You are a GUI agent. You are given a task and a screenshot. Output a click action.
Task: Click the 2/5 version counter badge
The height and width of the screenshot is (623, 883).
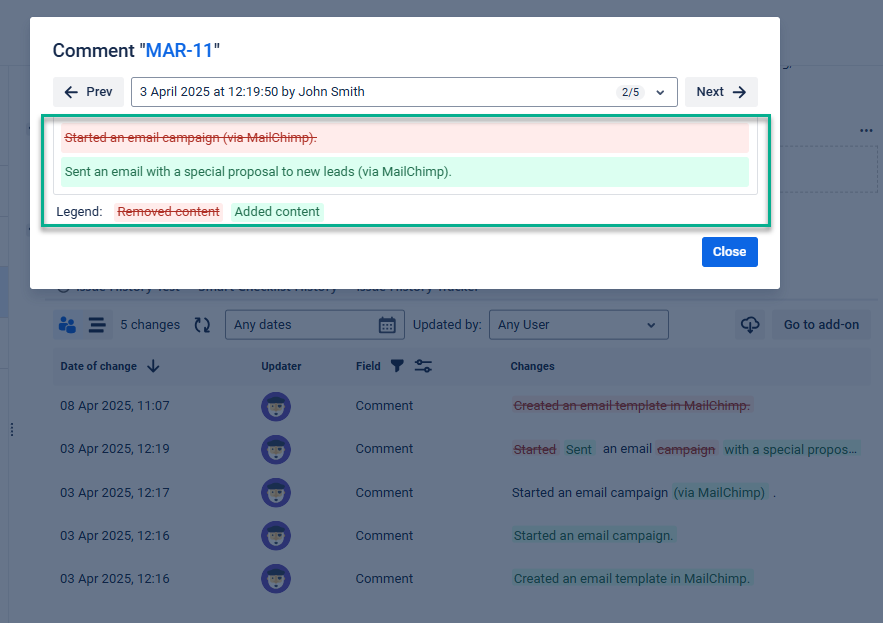630,92
